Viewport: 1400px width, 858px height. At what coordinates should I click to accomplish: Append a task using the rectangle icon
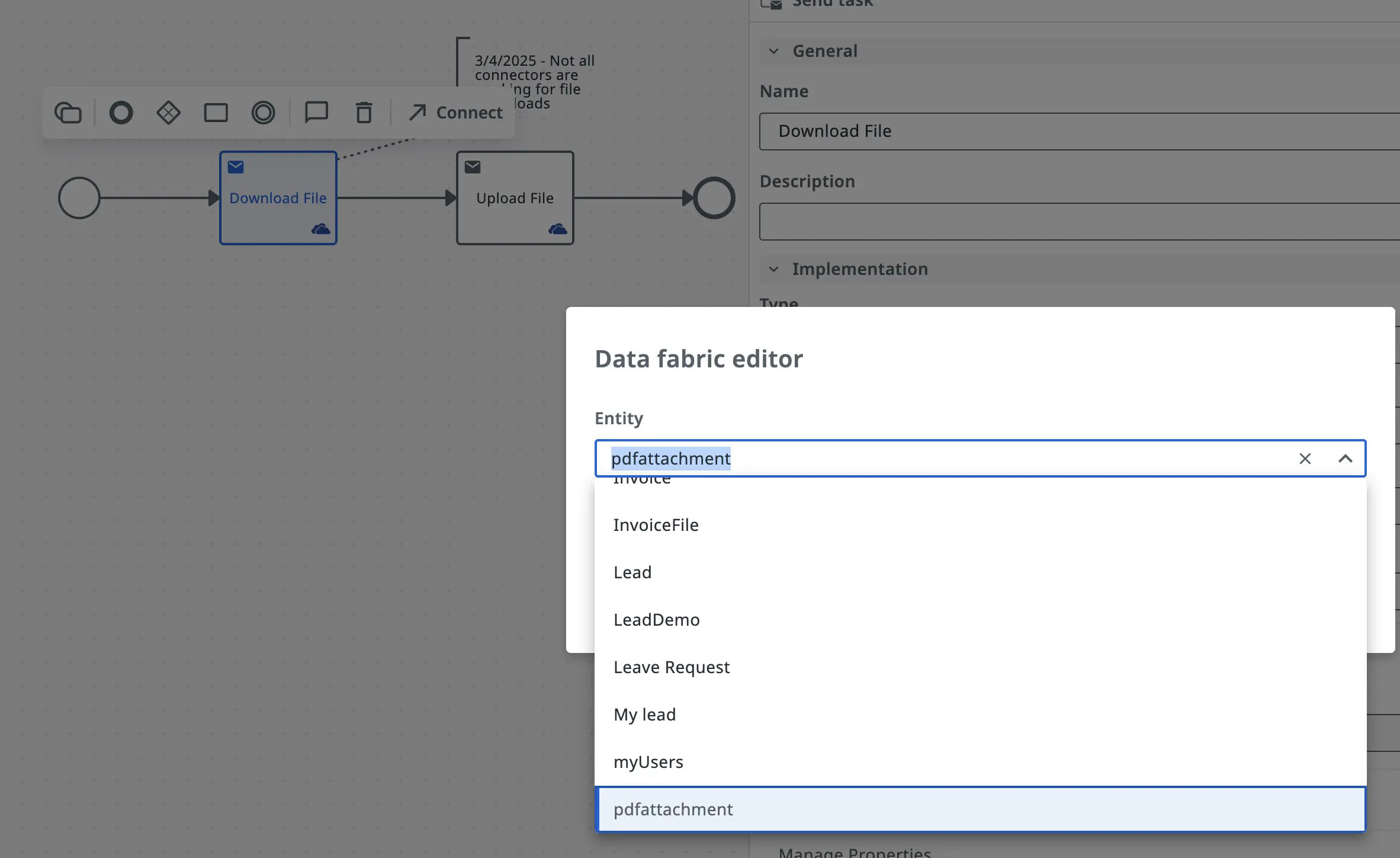pyautogui.click(x=216, y=112)
